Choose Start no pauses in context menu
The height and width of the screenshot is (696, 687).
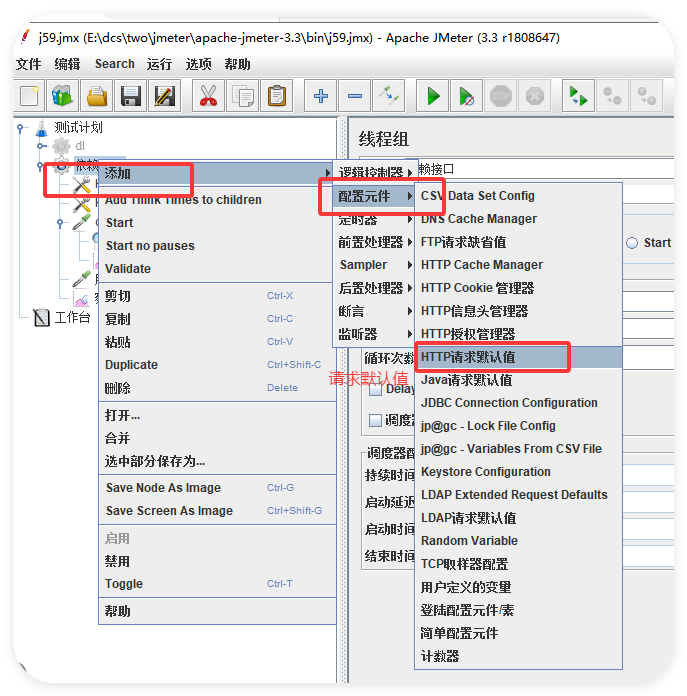pos(217,245)
